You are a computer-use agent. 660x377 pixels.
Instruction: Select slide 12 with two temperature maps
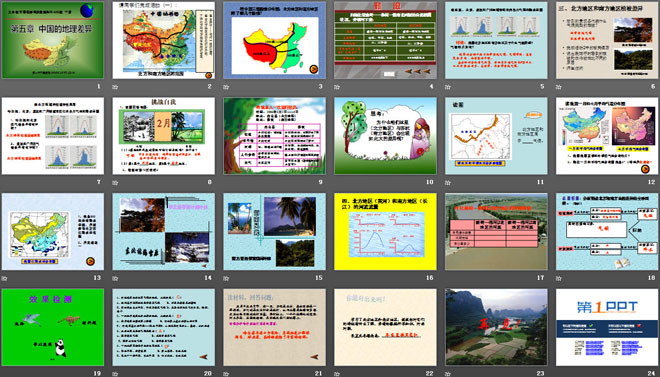pos(607,135)
